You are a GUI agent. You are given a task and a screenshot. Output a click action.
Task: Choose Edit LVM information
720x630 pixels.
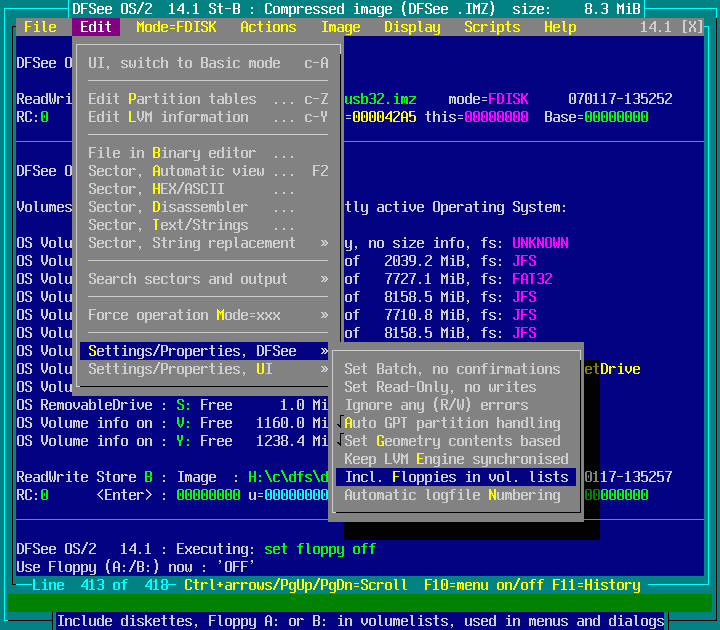[208, 117]
